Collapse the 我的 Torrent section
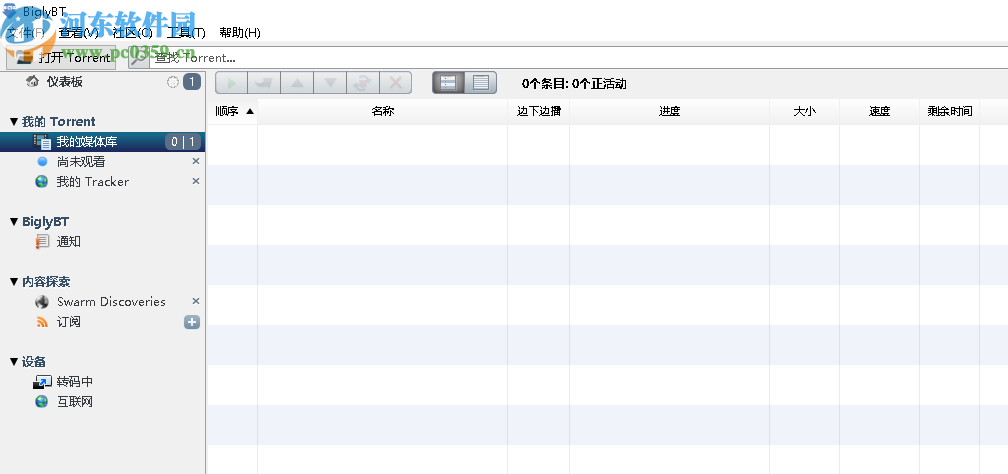 14,122
